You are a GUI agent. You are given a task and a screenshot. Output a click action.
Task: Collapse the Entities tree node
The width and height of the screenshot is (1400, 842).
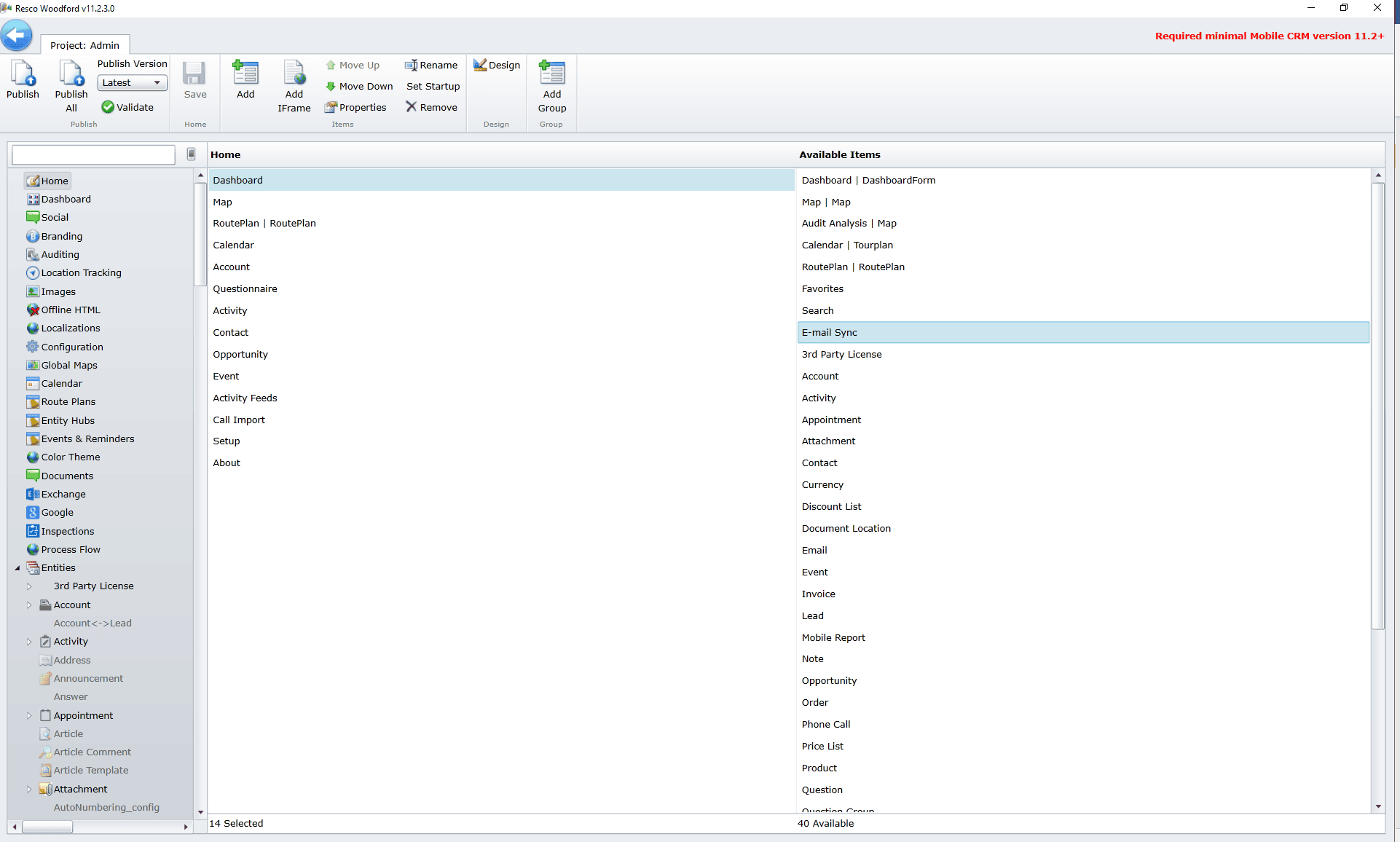(x=17, y=568)
